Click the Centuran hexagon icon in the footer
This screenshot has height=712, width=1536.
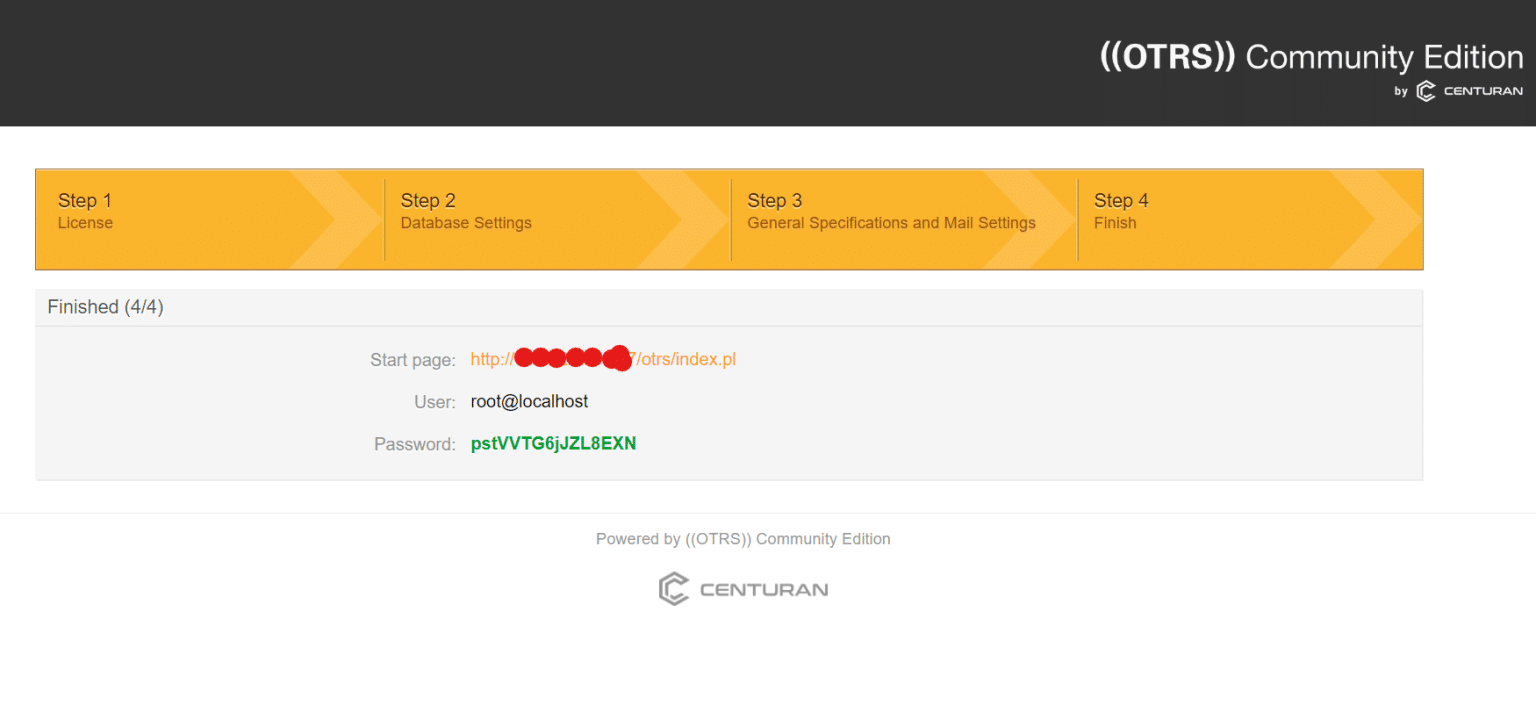point(673,588)
